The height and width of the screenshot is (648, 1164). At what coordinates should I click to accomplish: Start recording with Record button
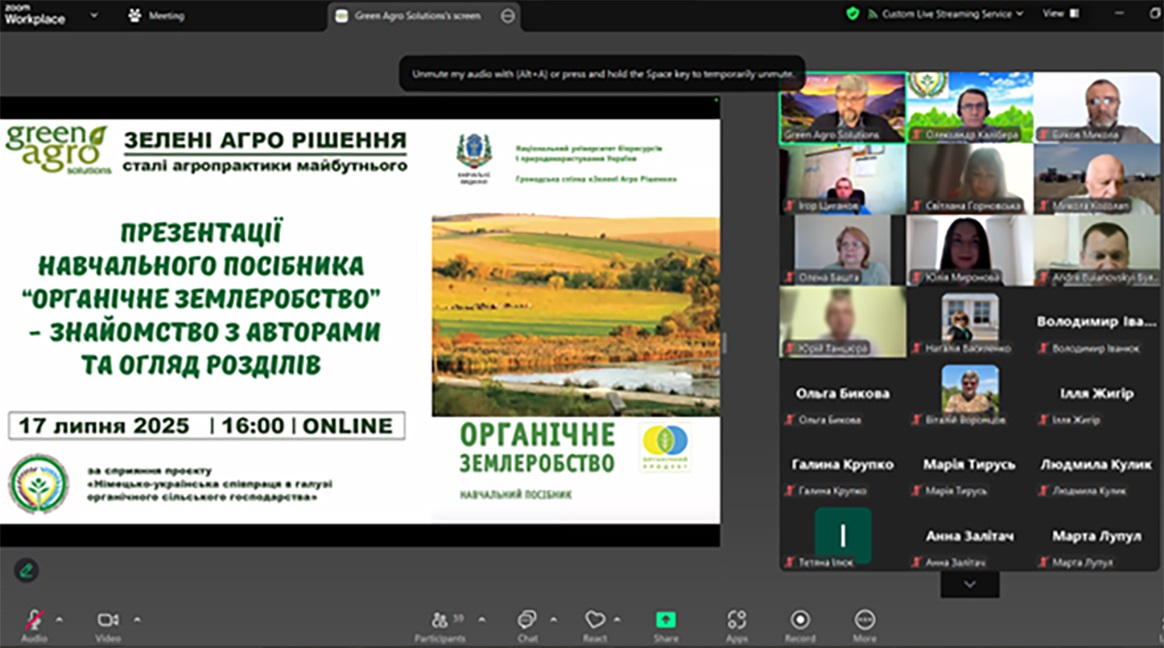pos(800,621)
